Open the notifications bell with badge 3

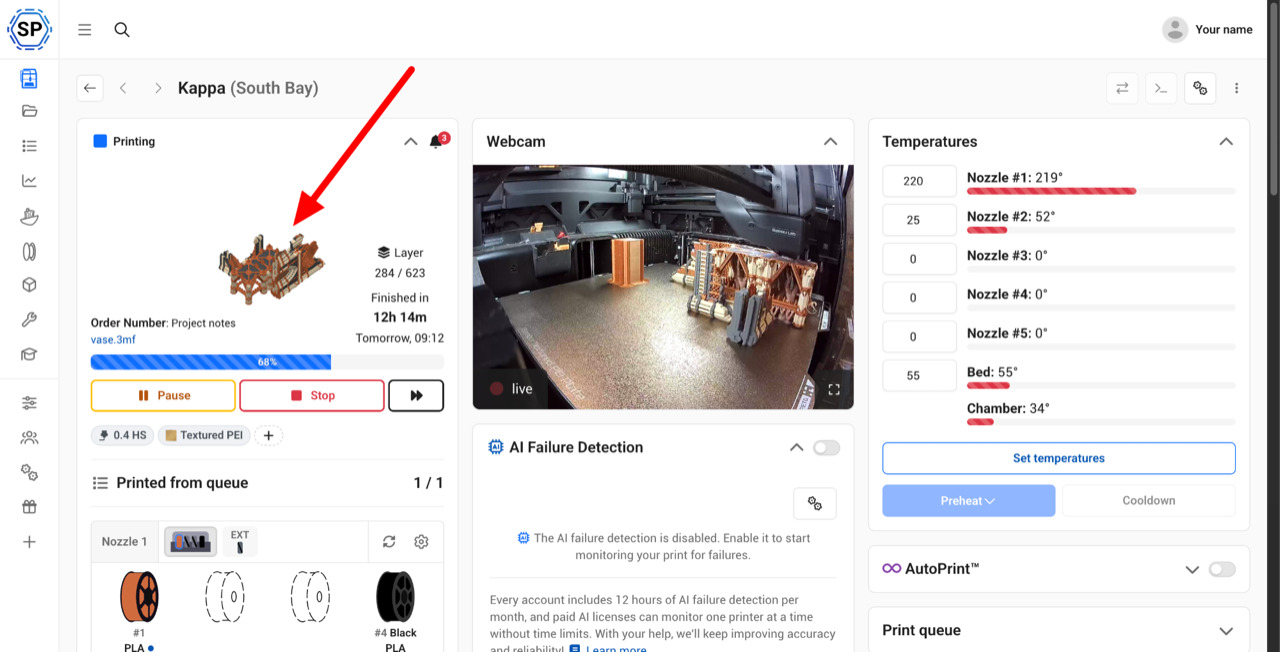pos(436,142)
